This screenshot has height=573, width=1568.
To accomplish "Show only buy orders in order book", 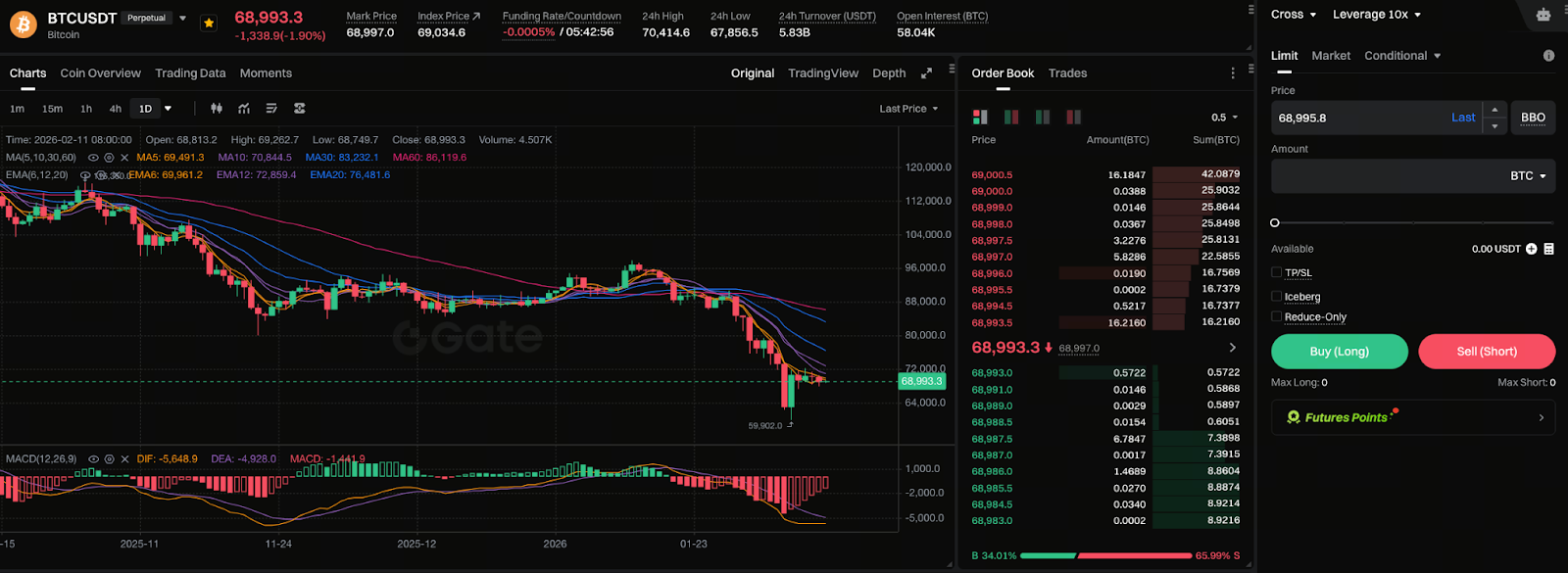I will coord(1043,118).
